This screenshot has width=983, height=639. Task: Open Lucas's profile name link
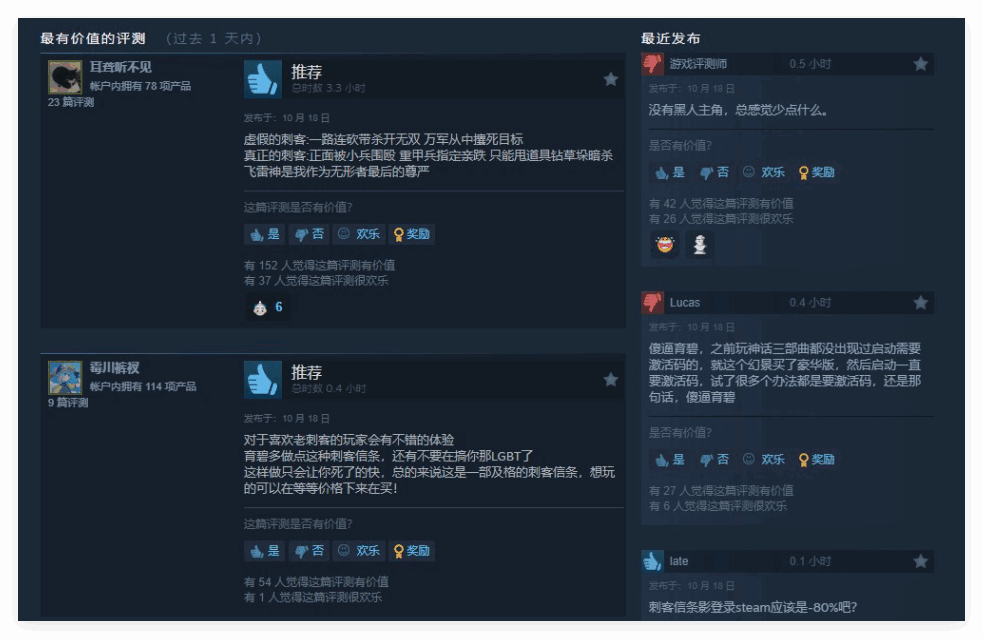click(685, 303)
